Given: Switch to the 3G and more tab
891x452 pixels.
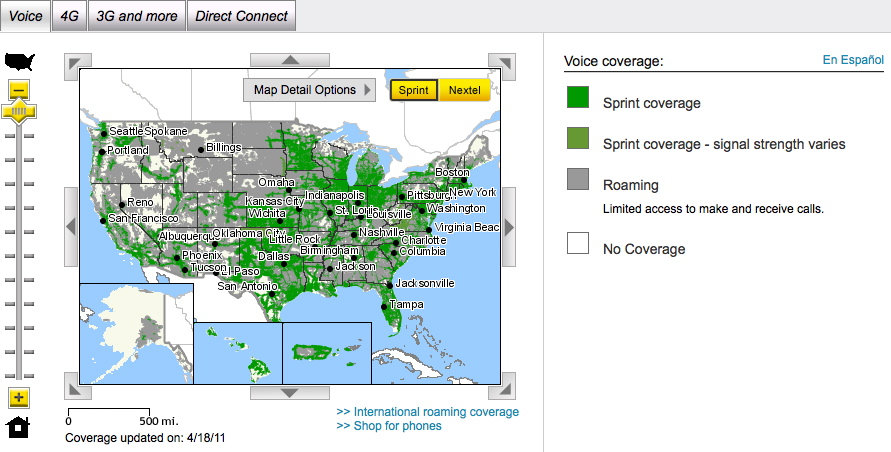Looking at the screenshot, I should pos(136,16).
